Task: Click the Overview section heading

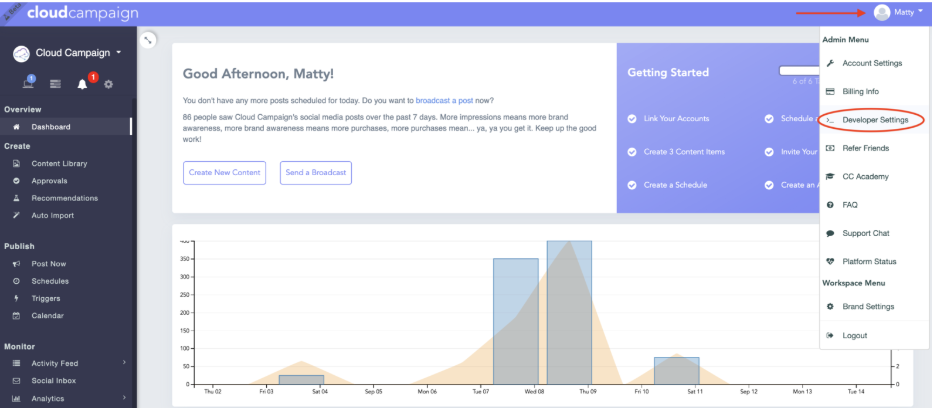Action: (23, 109)
